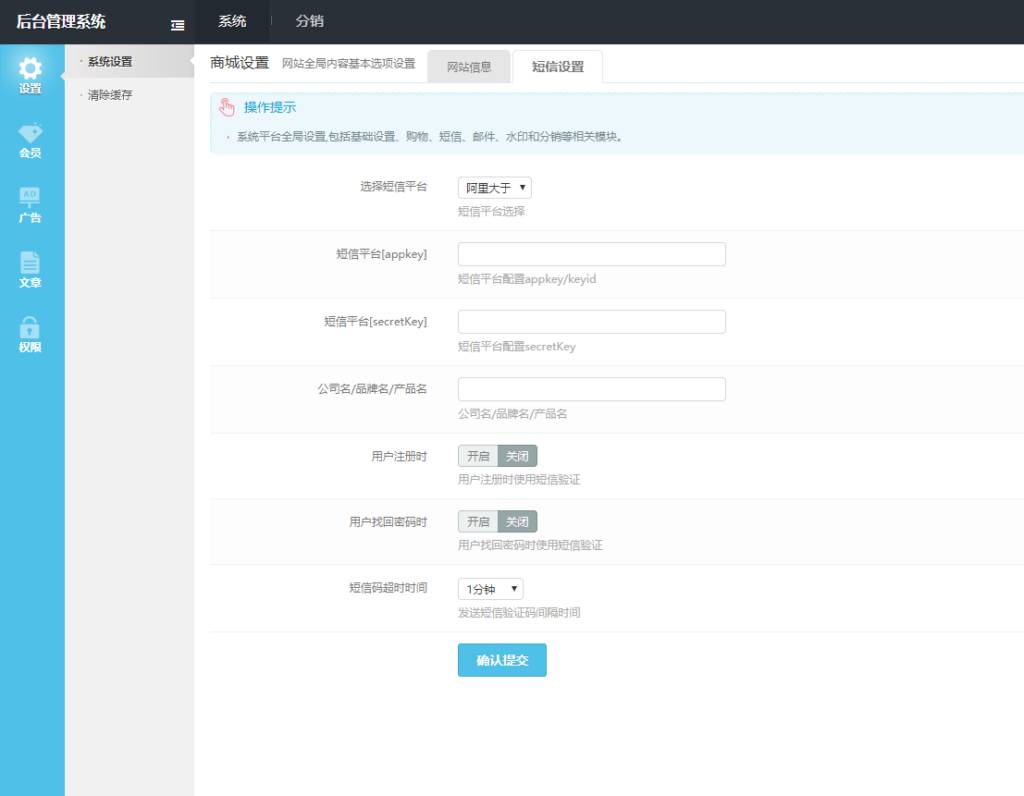1024x796 pixels.
Task: Switch to the 网站信息 tab
Action: [468, 67]
